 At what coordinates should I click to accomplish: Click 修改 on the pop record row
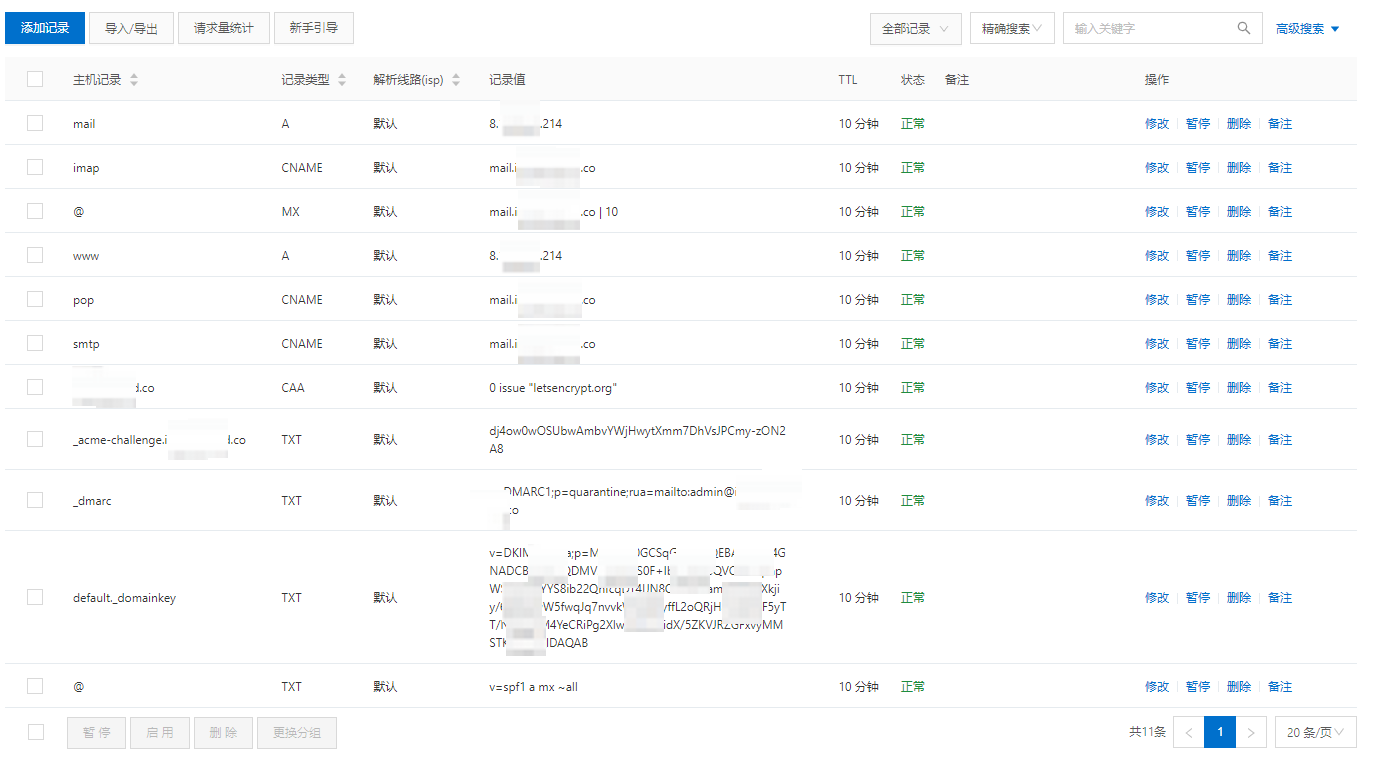[1157, 300]
